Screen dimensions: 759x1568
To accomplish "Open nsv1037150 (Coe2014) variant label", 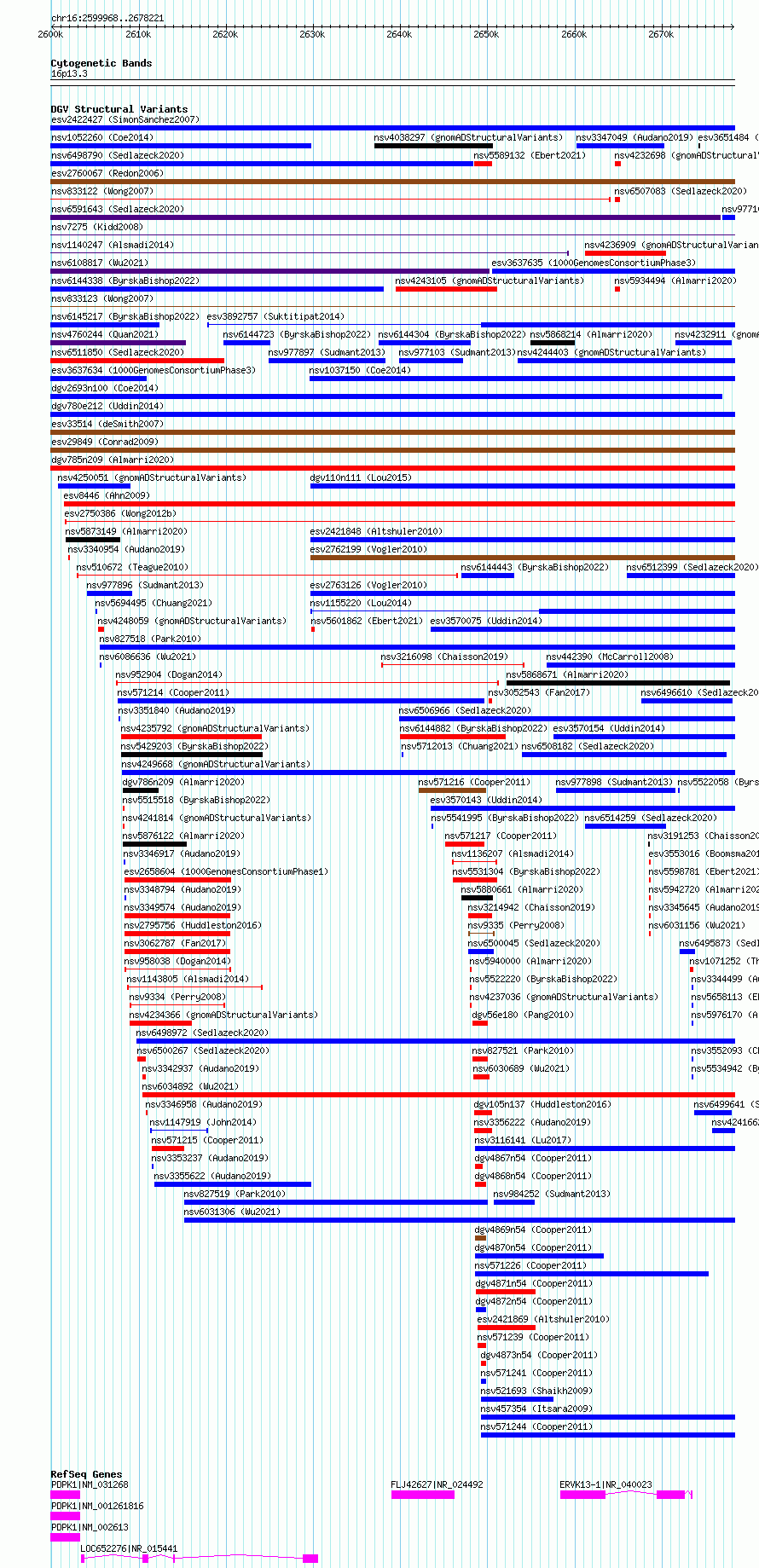I will pos(360,370).
